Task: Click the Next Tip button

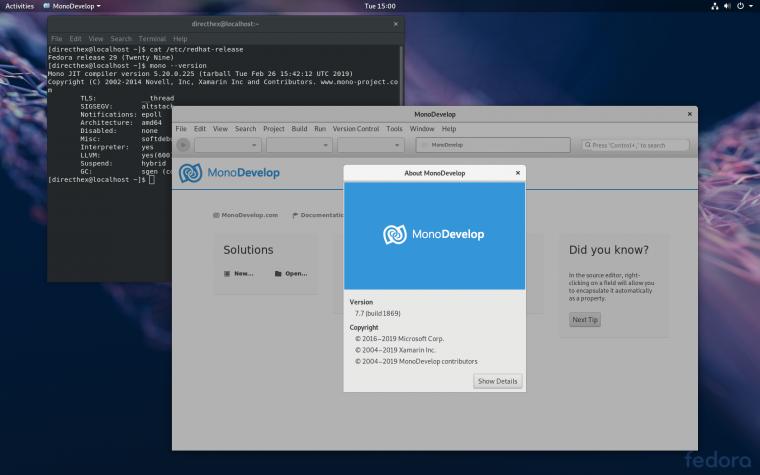Action: pos(585,319)
